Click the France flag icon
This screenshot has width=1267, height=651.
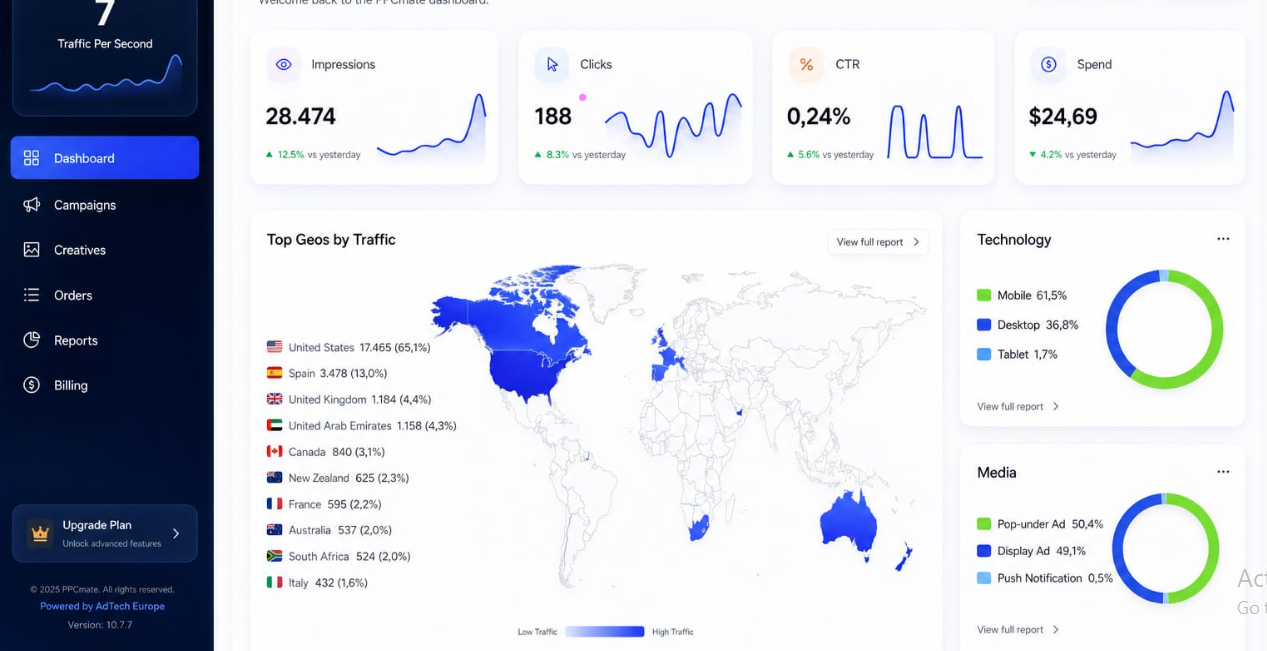[274, 504]
